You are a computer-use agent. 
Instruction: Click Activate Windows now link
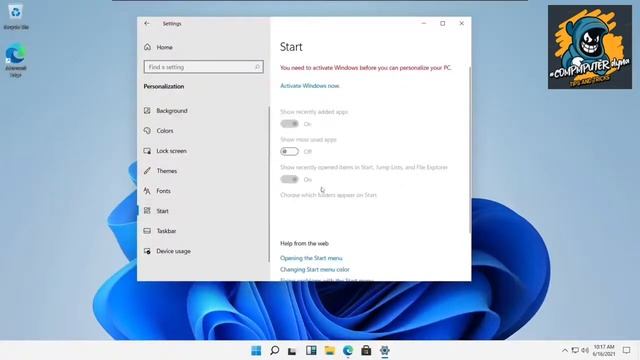point(309,86)
